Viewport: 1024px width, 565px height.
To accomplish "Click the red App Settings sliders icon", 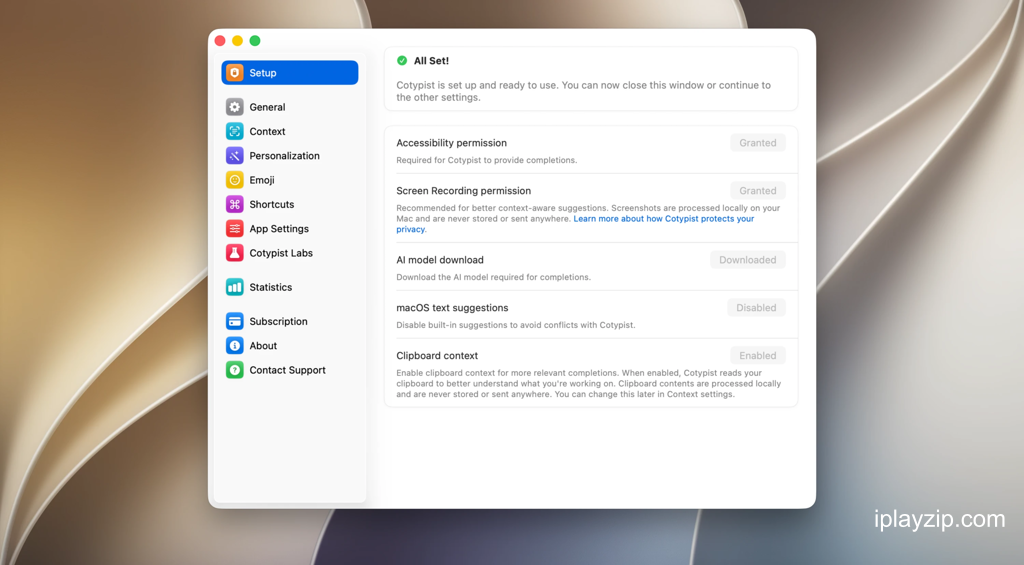I will coord(234,229).
